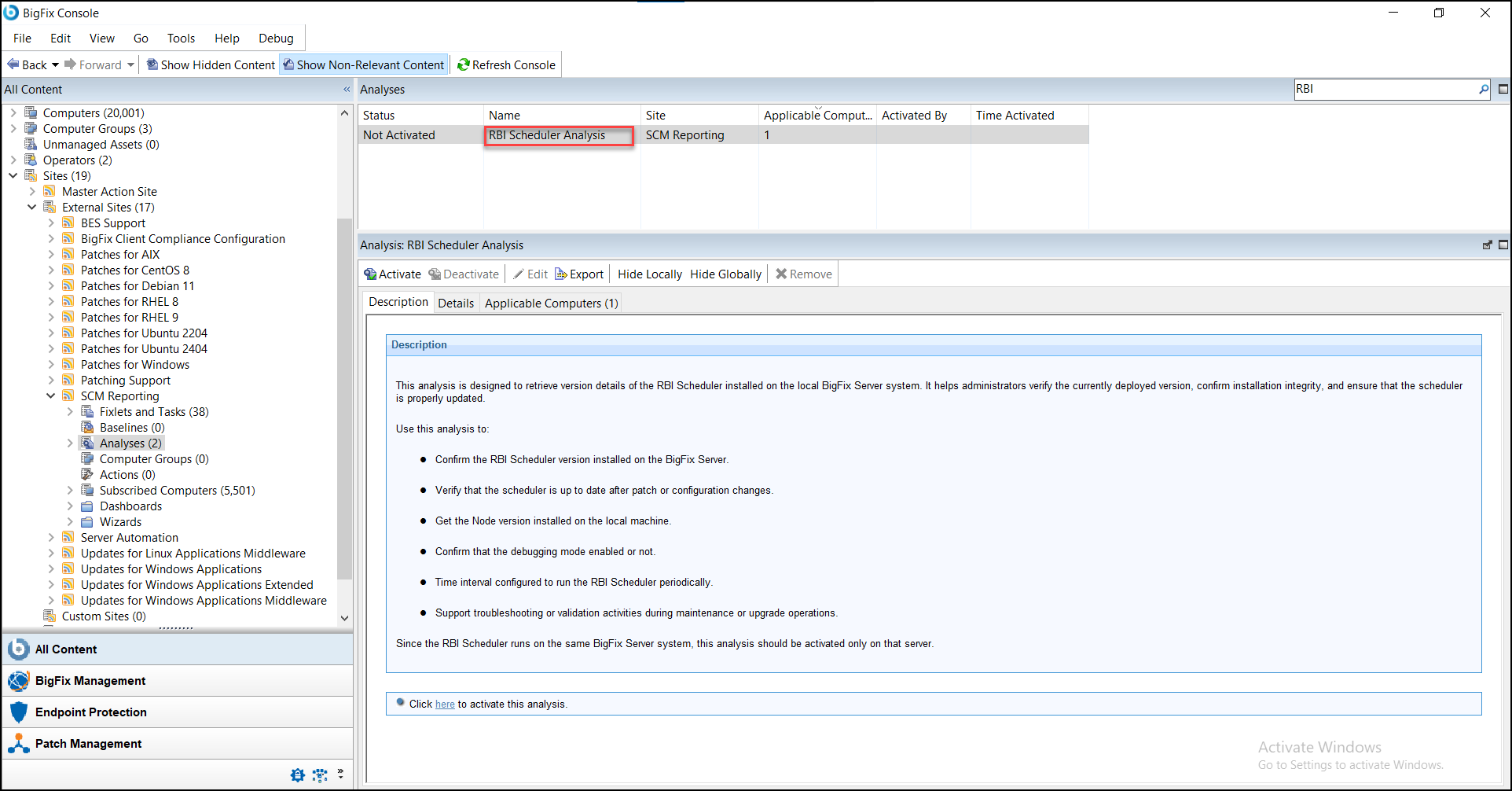Open the Applicable Computers (1) tab
Viewport: 1512px width, 791px height.
551,303
